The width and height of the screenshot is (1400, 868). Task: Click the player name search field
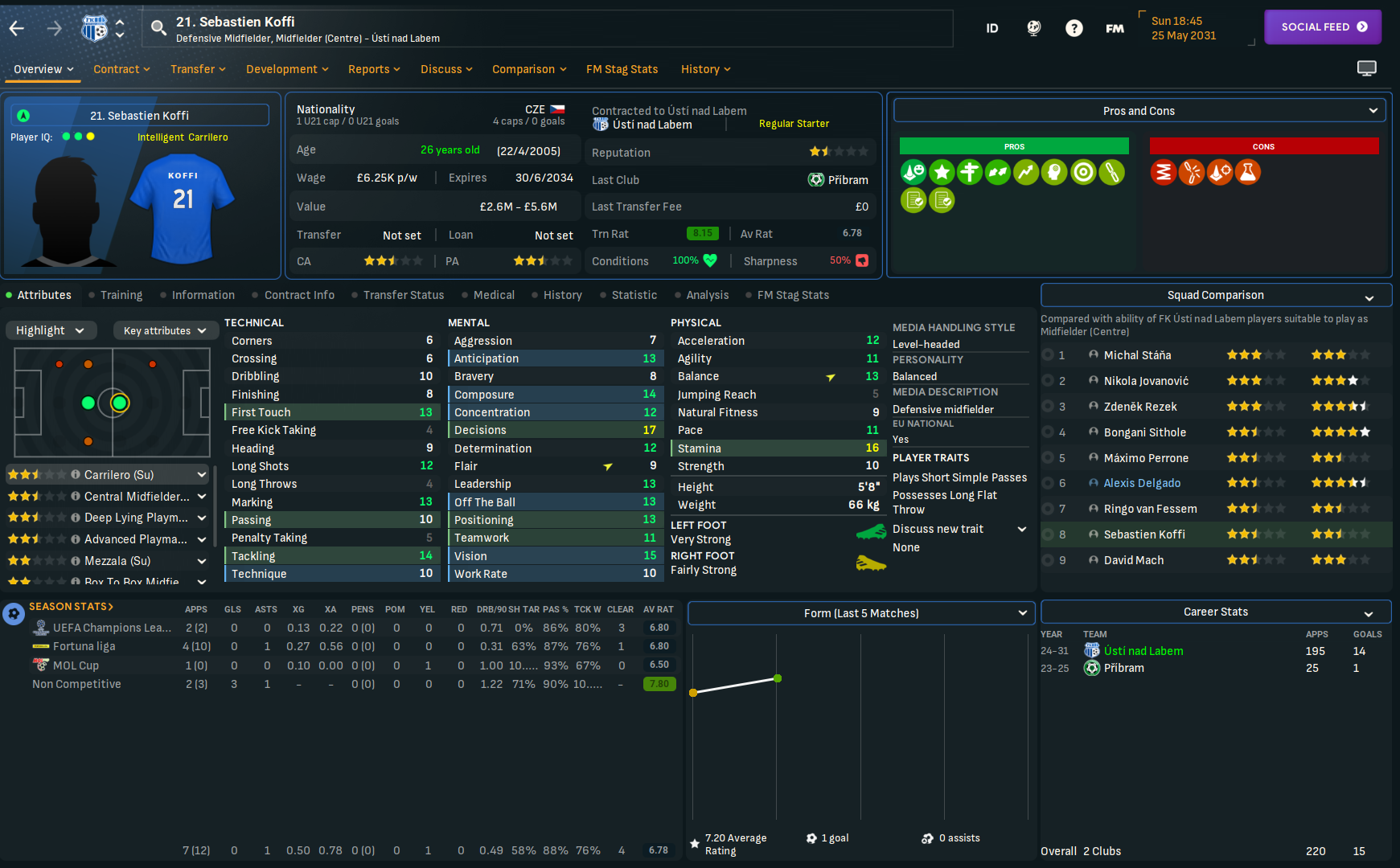(547, 29)
